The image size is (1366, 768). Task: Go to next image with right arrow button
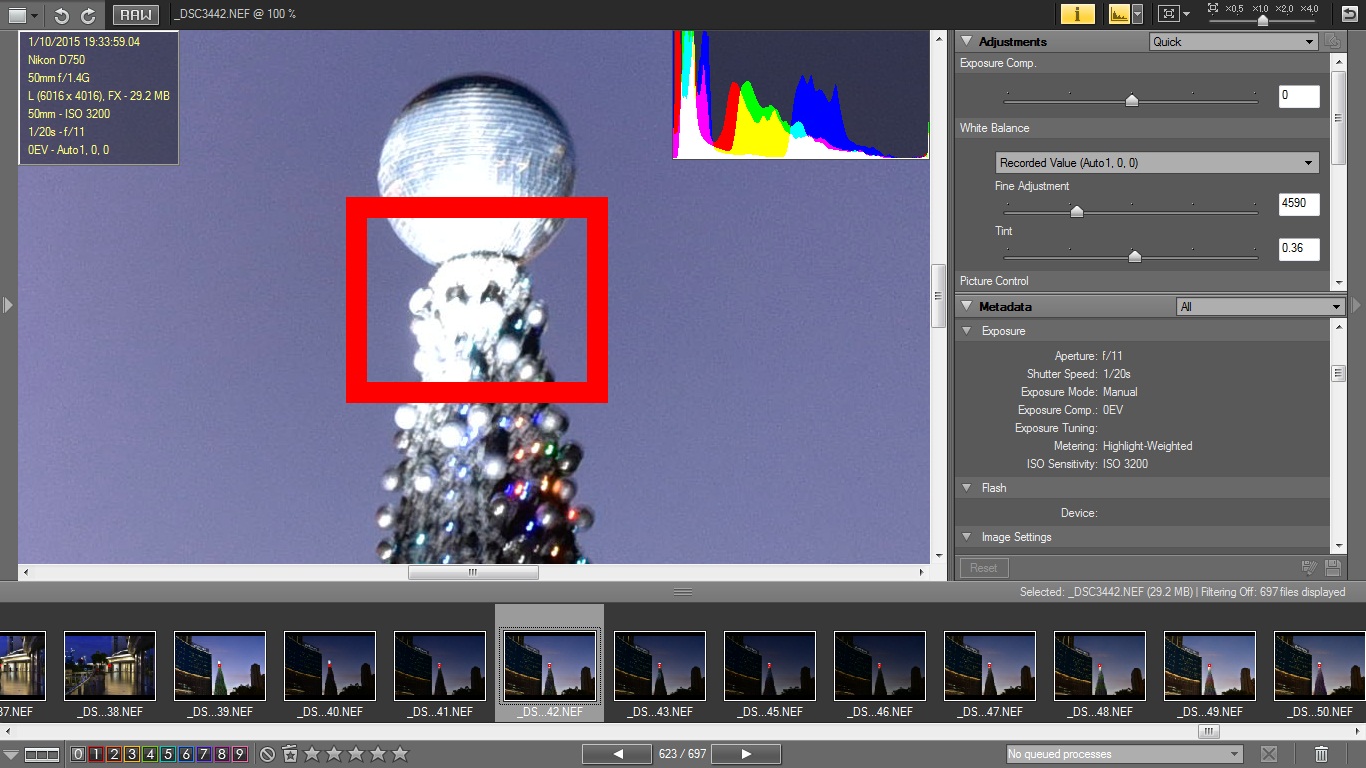[746, 754]
